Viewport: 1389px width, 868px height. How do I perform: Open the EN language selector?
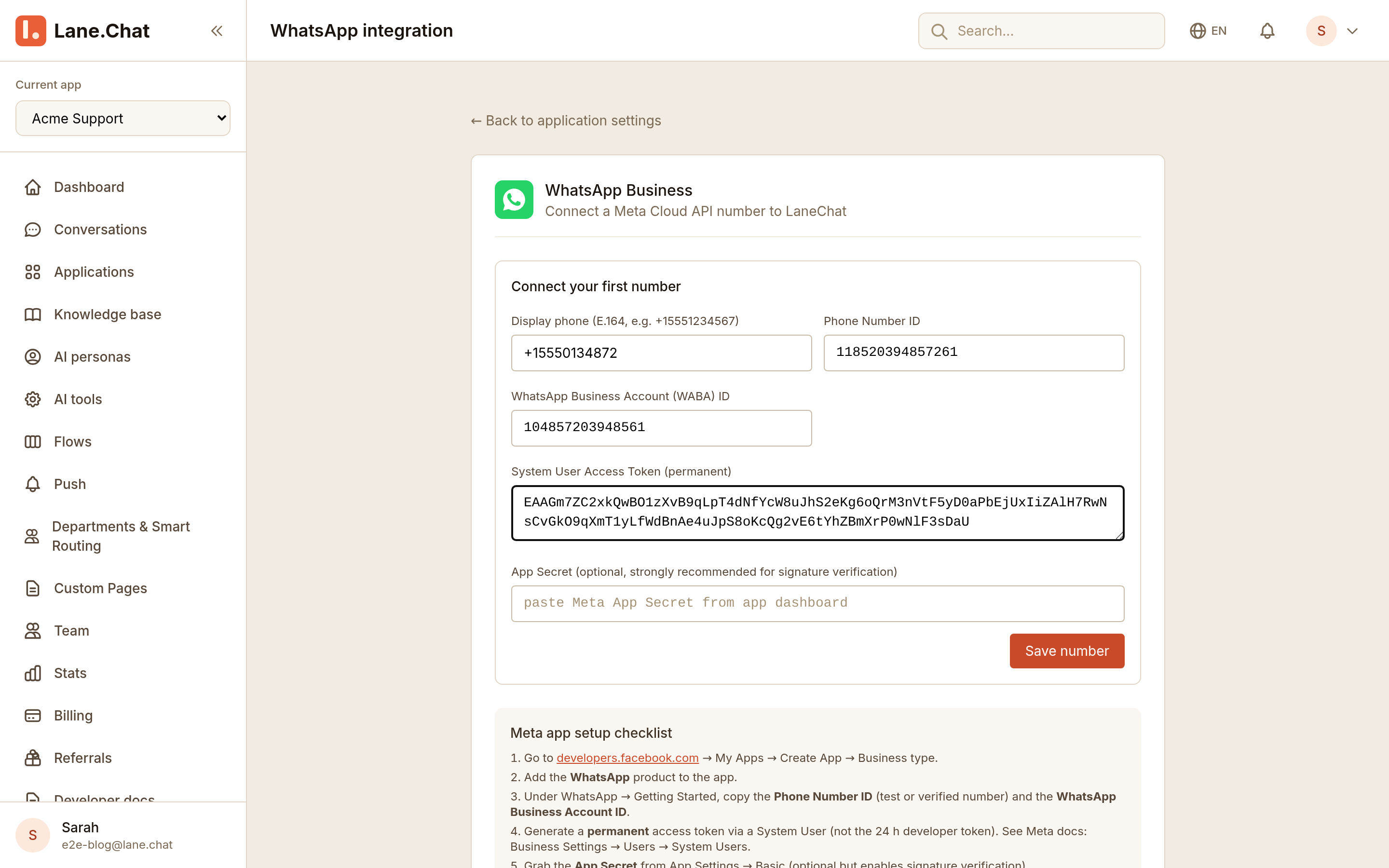click(x=1208, y=31)
